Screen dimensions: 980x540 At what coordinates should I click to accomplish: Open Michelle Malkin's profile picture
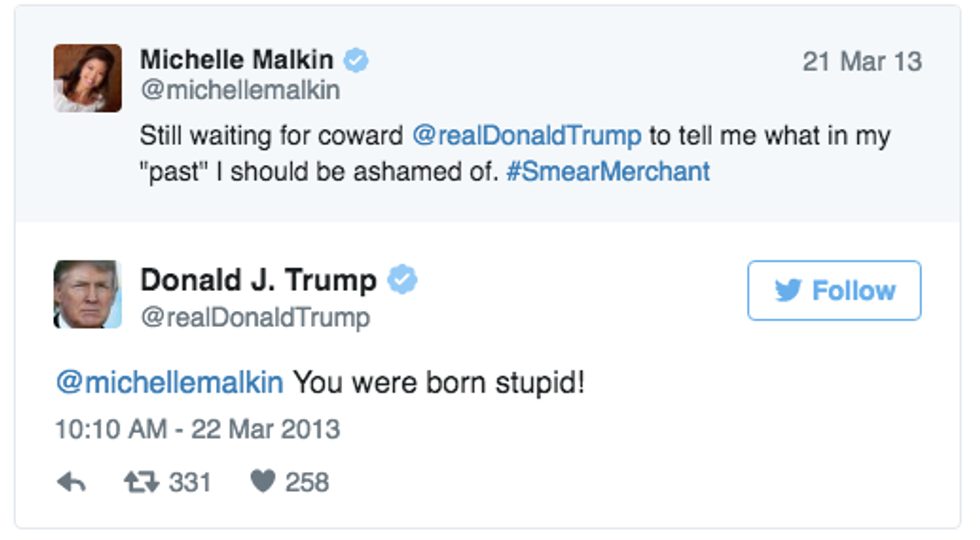click(x=88, y=78)
